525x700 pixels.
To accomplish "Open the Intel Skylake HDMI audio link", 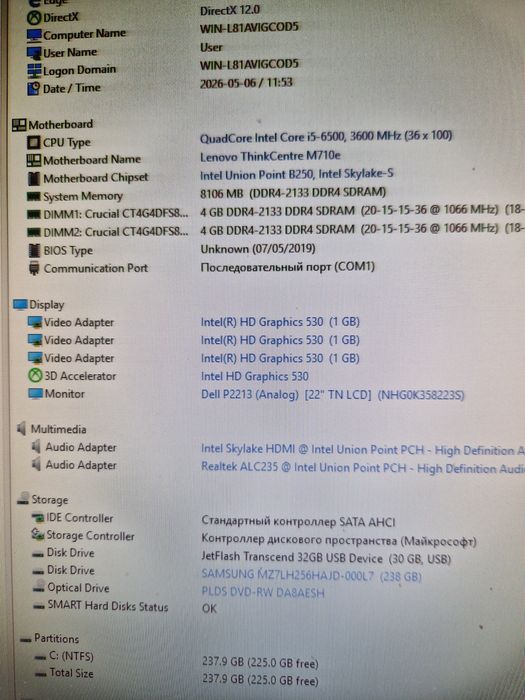I will (x=362, y=450).
